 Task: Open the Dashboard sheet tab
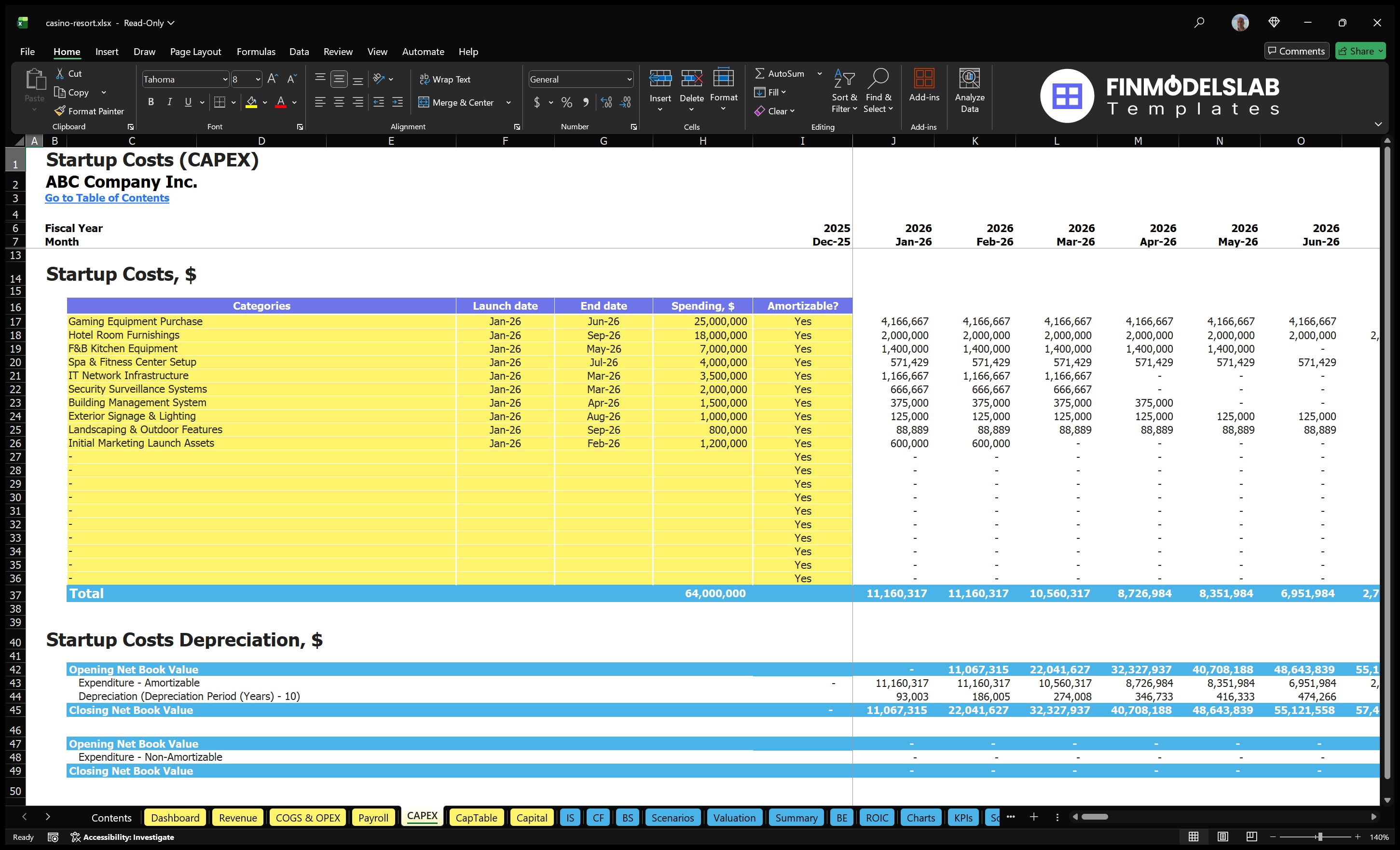pos(175,817)
